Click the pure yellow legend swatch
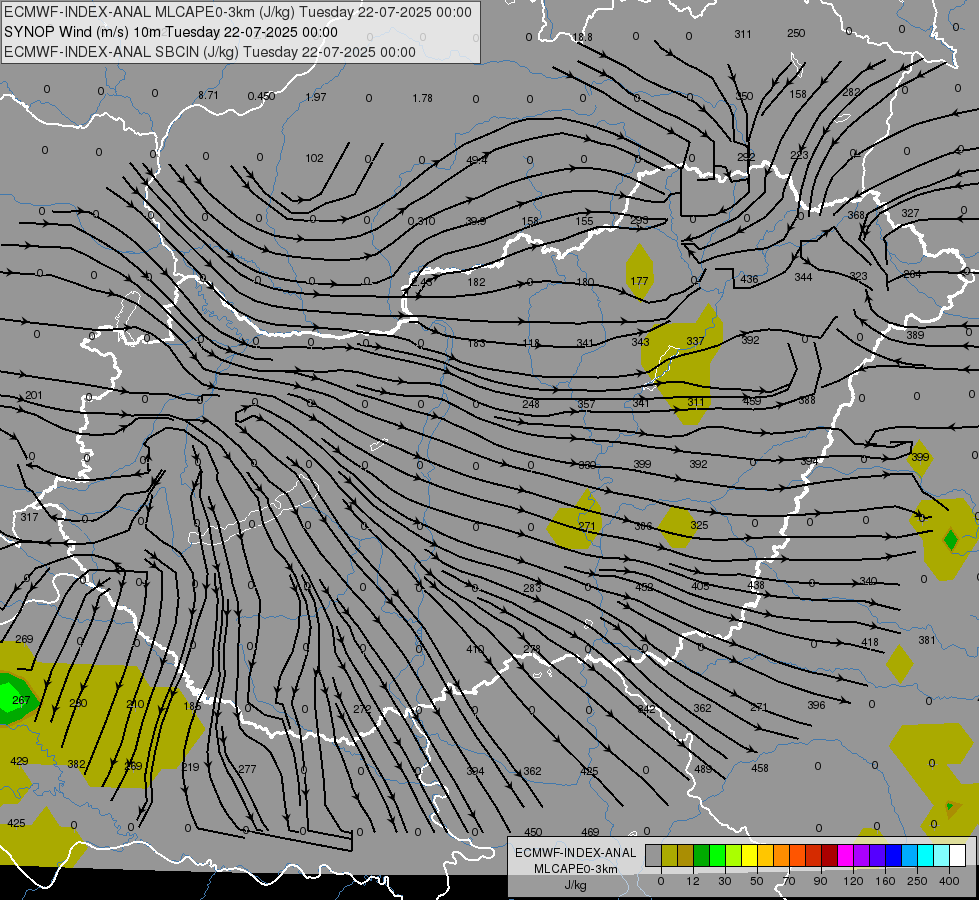The width and height of the screenshot is (979, 900). (749, 856)
